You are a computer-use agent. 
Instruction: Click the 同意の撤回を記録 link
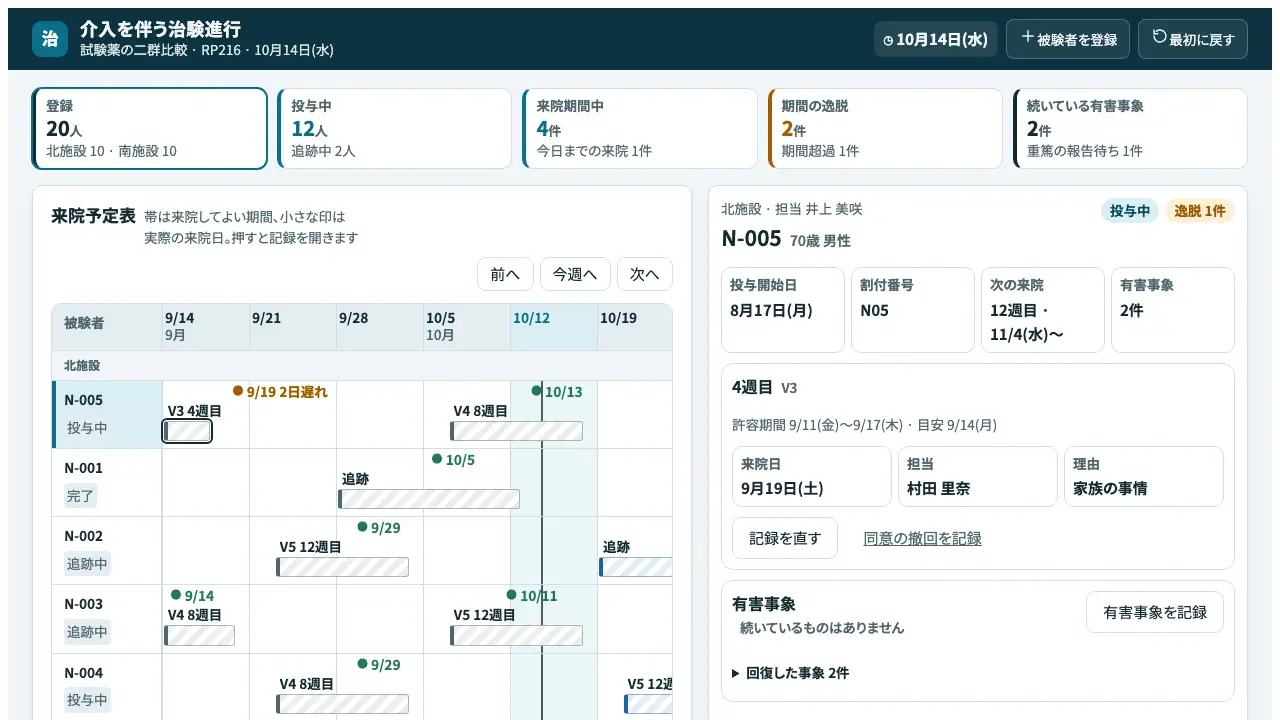pos(922,538)
